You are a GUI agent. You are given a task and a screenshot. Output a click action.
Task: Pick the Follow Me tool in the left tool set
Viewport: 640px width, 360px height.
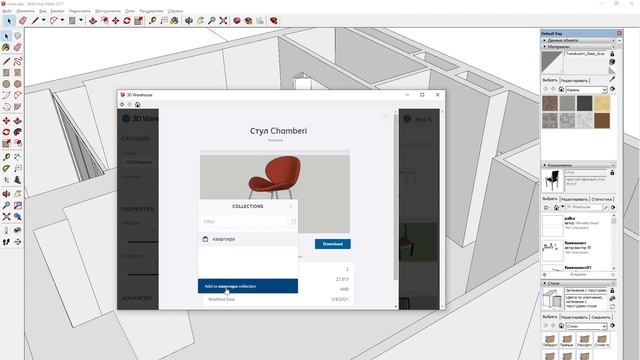(x=18, y=132)
